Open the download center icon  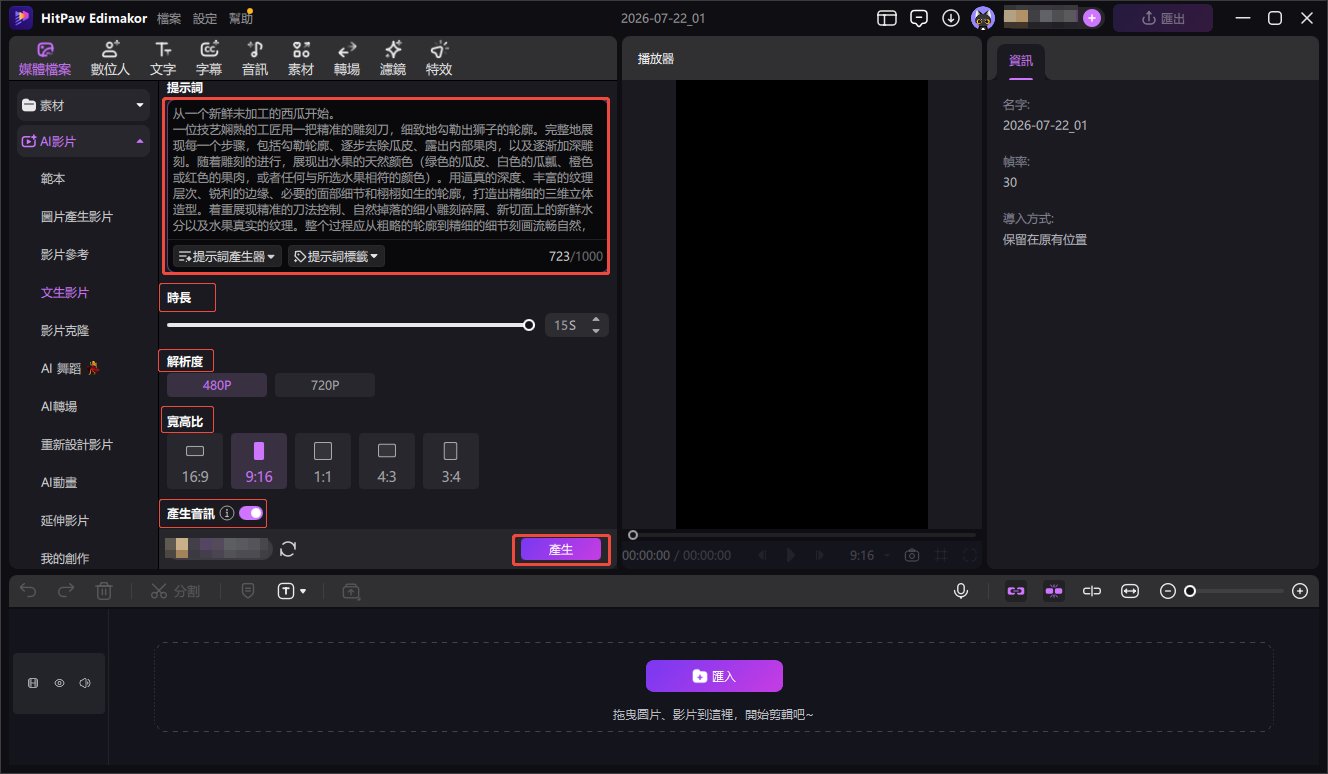[x=951, y=18]
